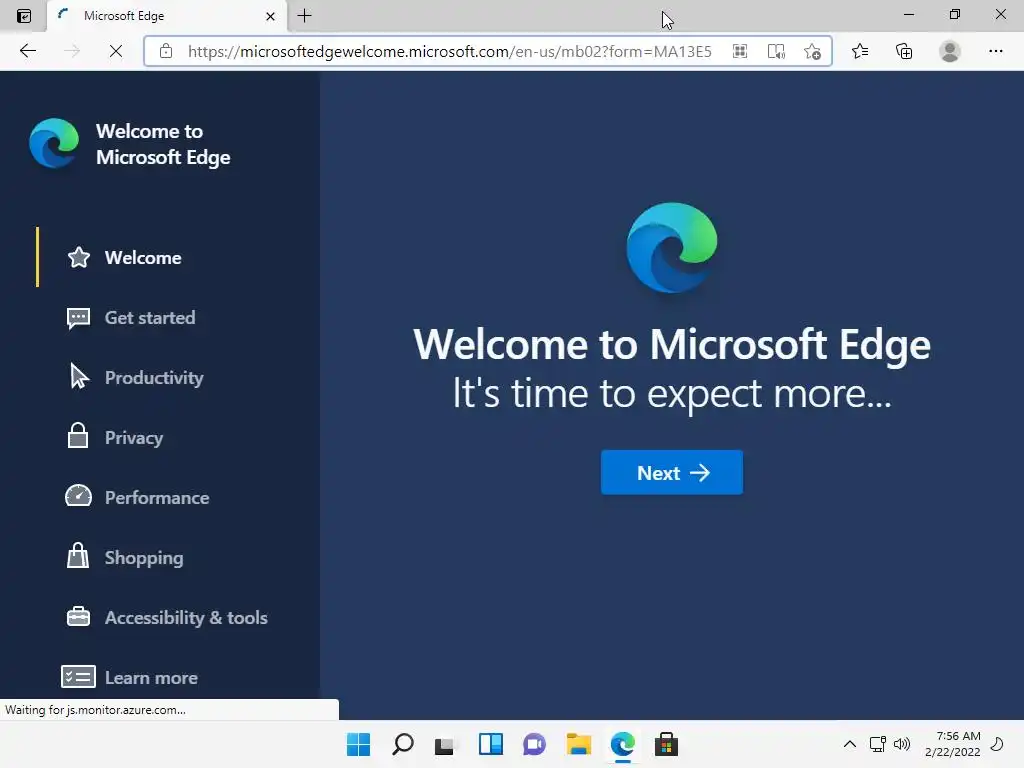
Task: Open taskbar Search magnifier
Action: pyautogui.click(x=402, y=744)
